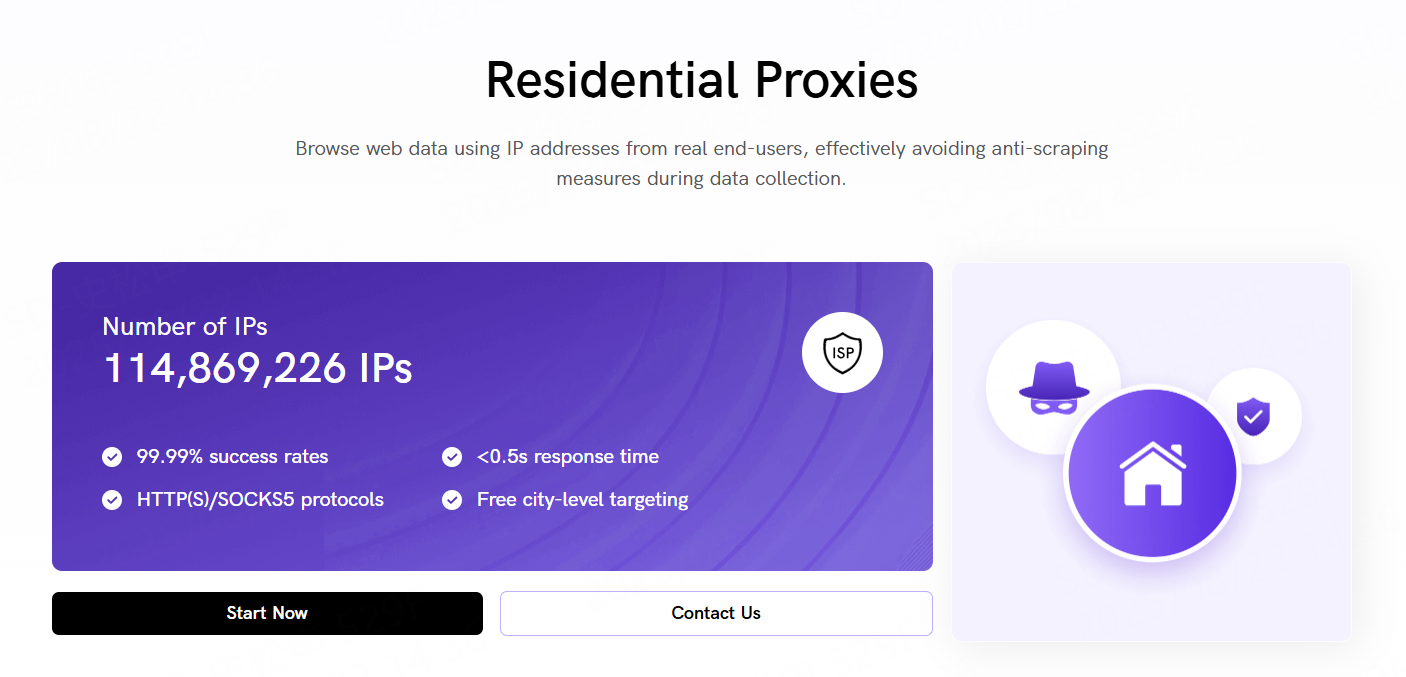Click the Residential Proxies heading

[702, 80]
